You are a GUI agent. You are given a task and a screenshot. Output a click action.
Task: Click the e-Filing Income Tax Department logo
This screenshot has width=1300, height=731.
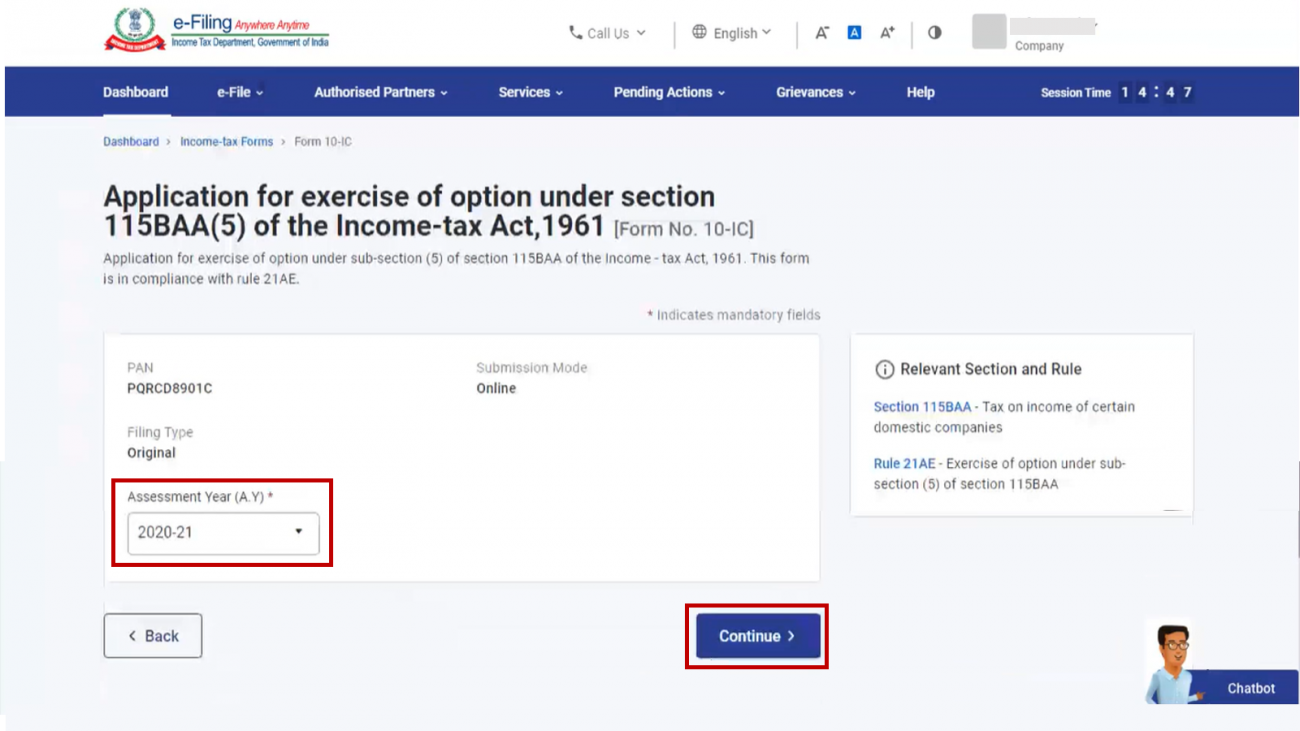pyautogui.click(x=215, y=31)
